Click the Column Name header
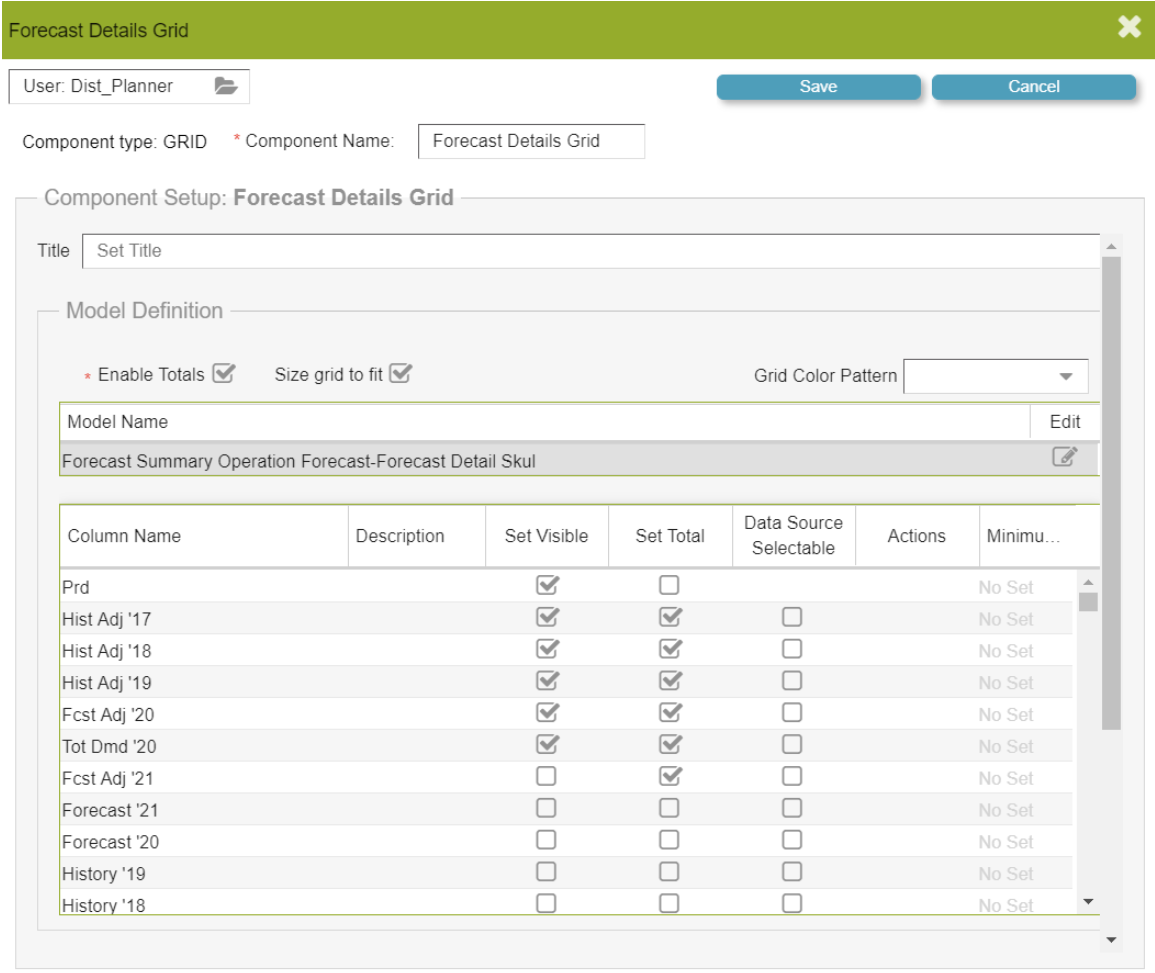The image size is (1155, 973). coord(125,536)
